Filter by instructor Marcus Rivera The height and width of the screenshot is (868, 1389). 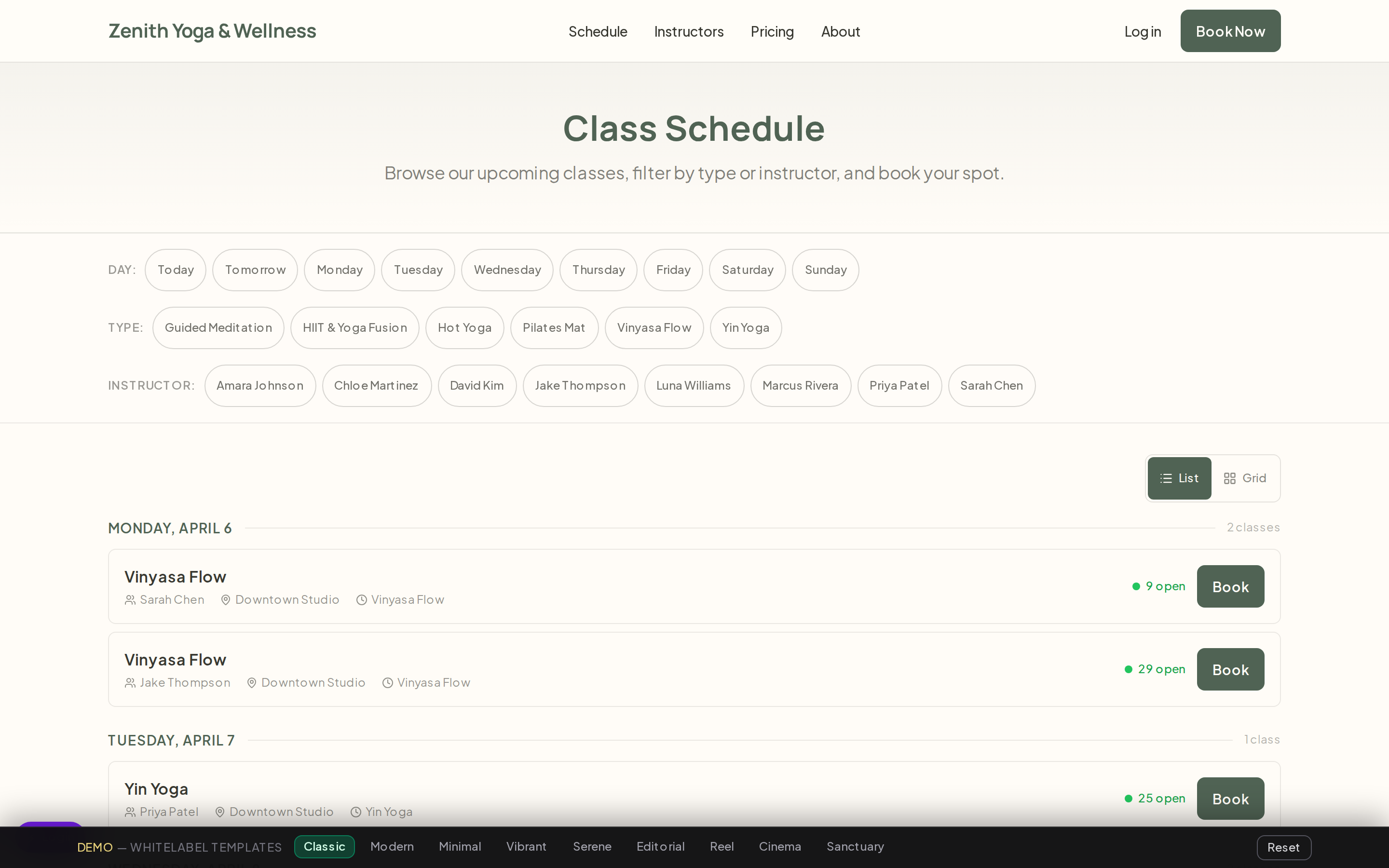click(x=801, y=386)
